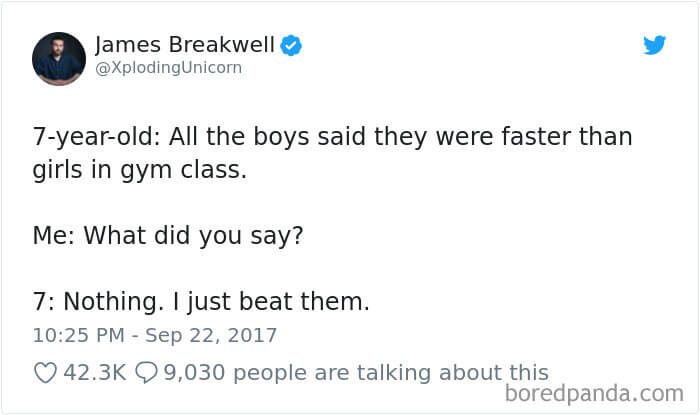Like the tweet with the heart icon
700x415 pixels.
click(x=46, y=373)
